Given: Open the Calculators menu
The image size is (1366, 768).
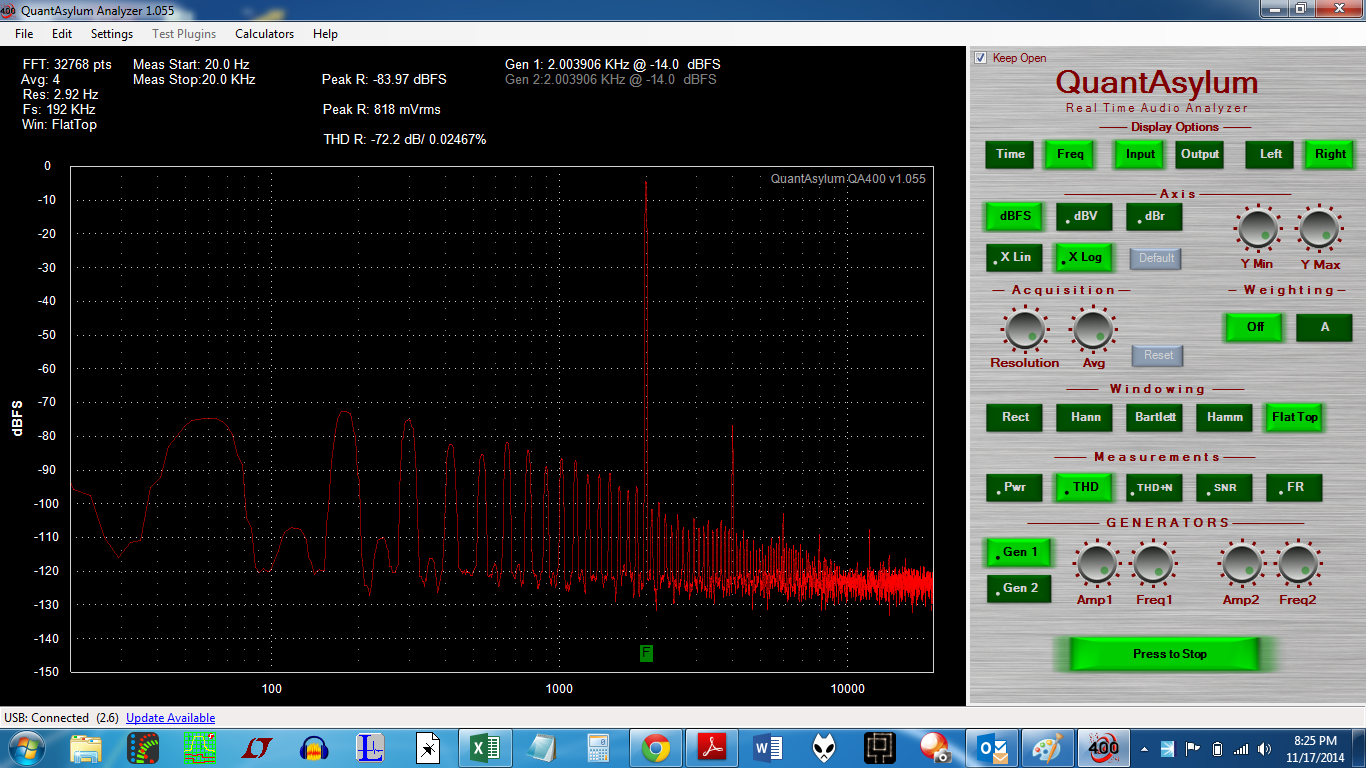Looking at the screenshot, I should coord(265,34).
